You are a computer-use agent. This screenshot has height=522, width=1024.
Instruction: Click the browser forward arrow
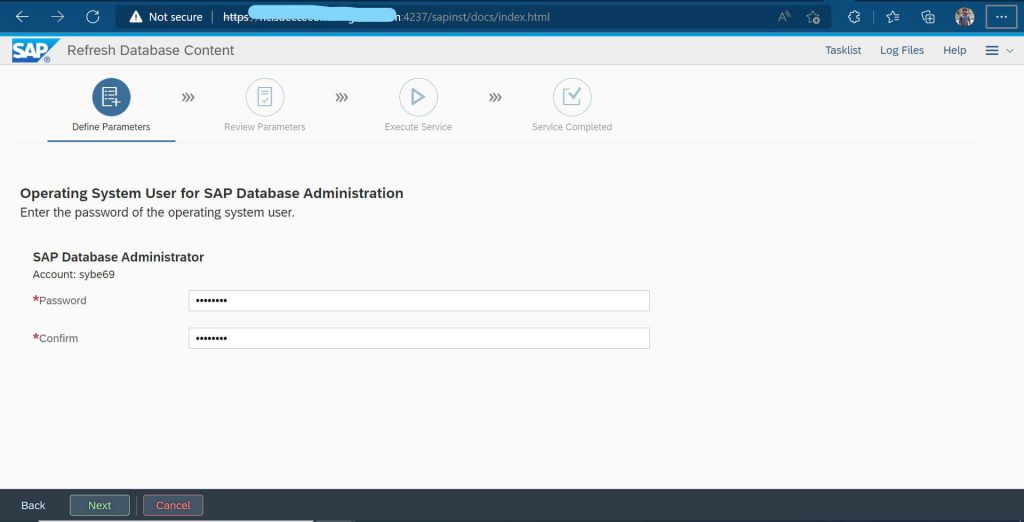[x=57, y=17]
